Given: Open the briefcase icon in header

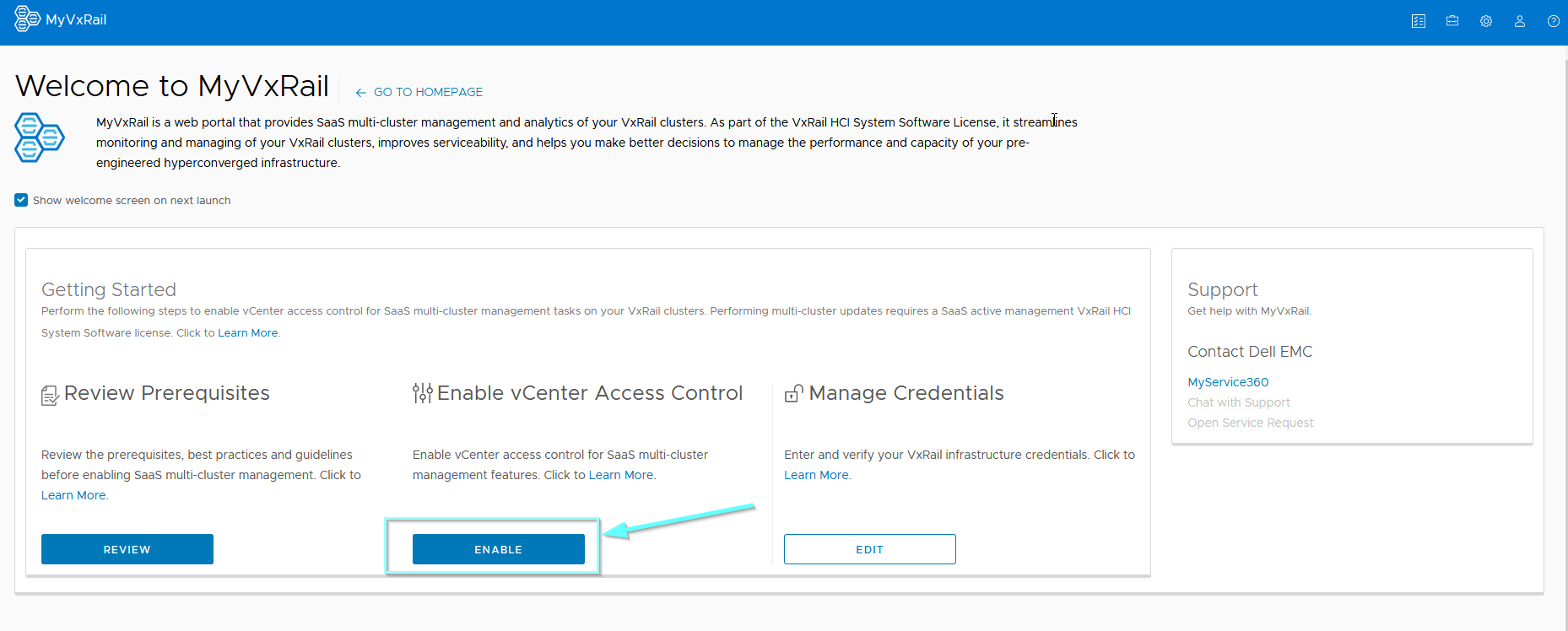Looking at the screenshot, I should [1452, 21].
